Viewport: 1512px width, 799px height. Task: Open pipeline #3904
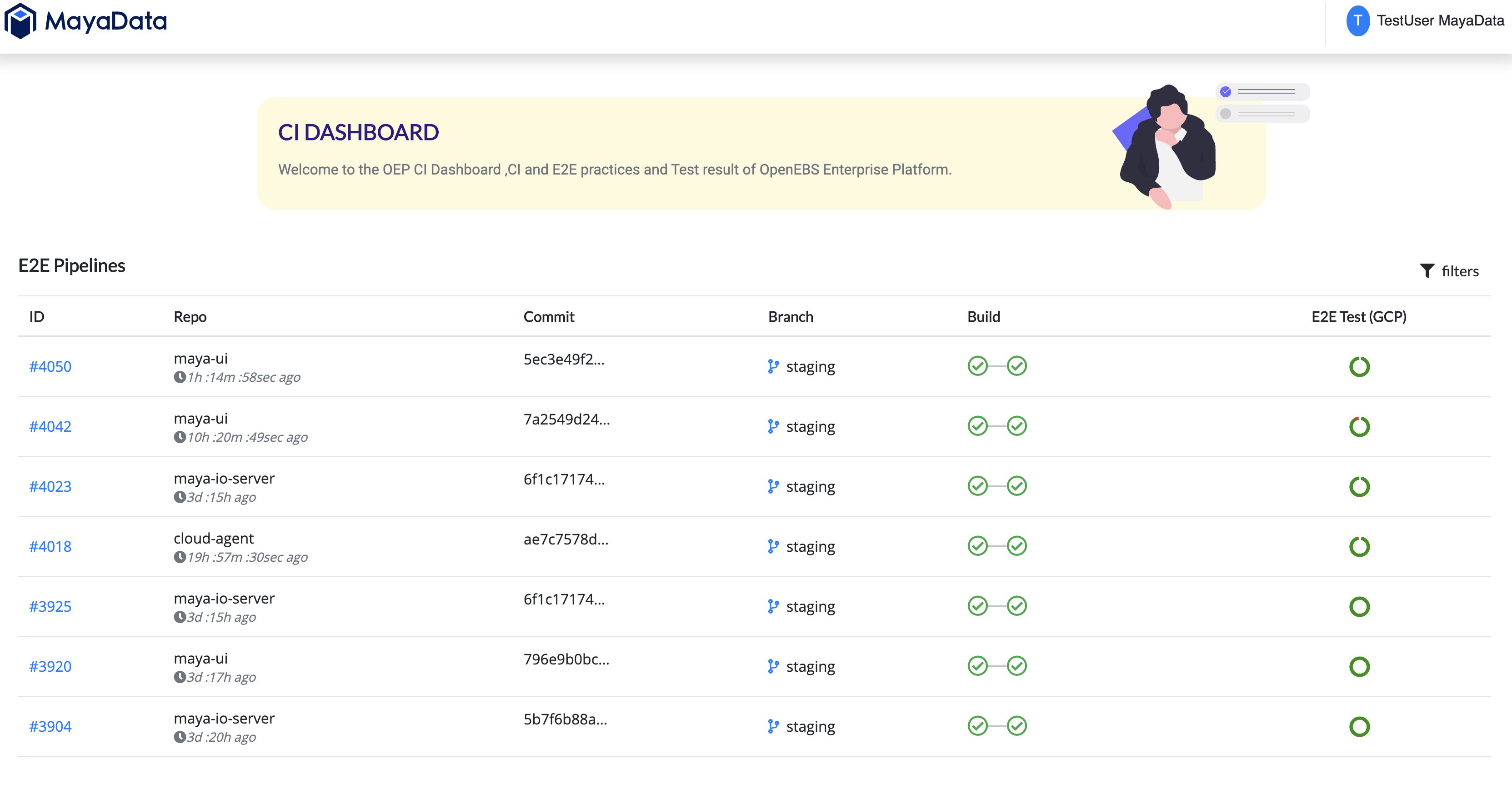click(x=50, y=726)
